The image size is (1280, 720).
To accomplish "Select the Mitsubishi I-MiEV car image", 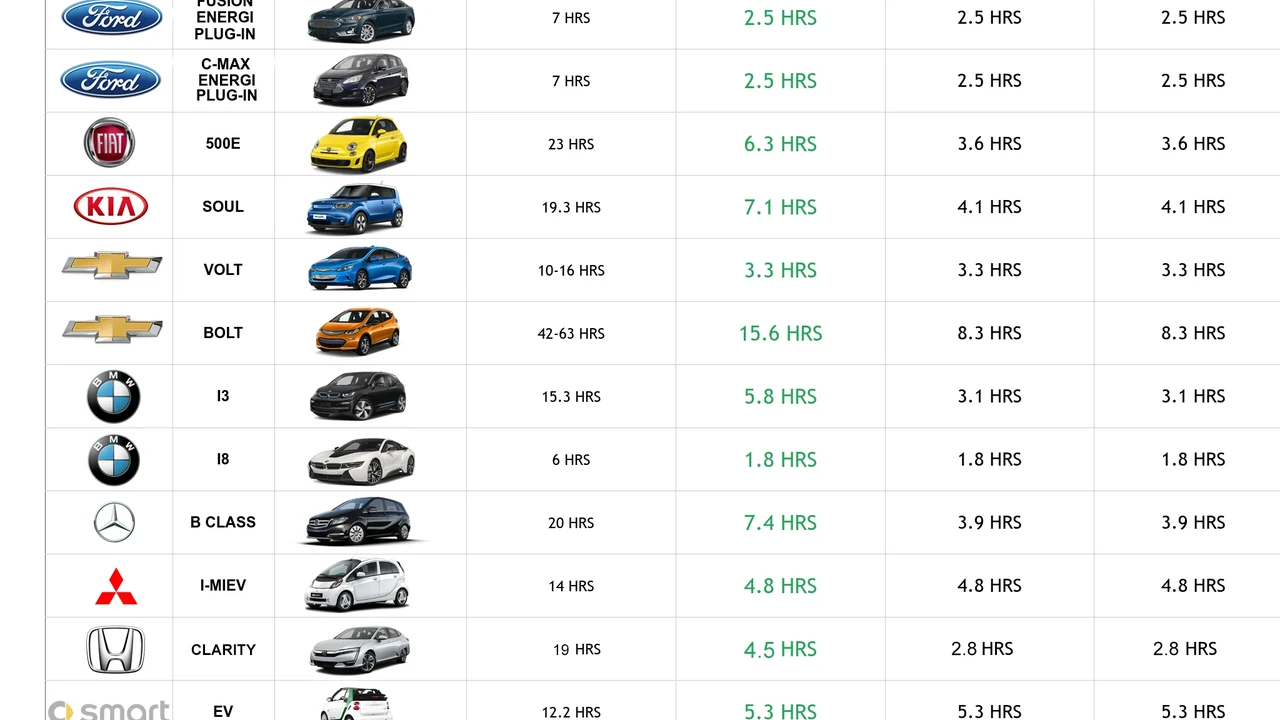I will 357,585.
